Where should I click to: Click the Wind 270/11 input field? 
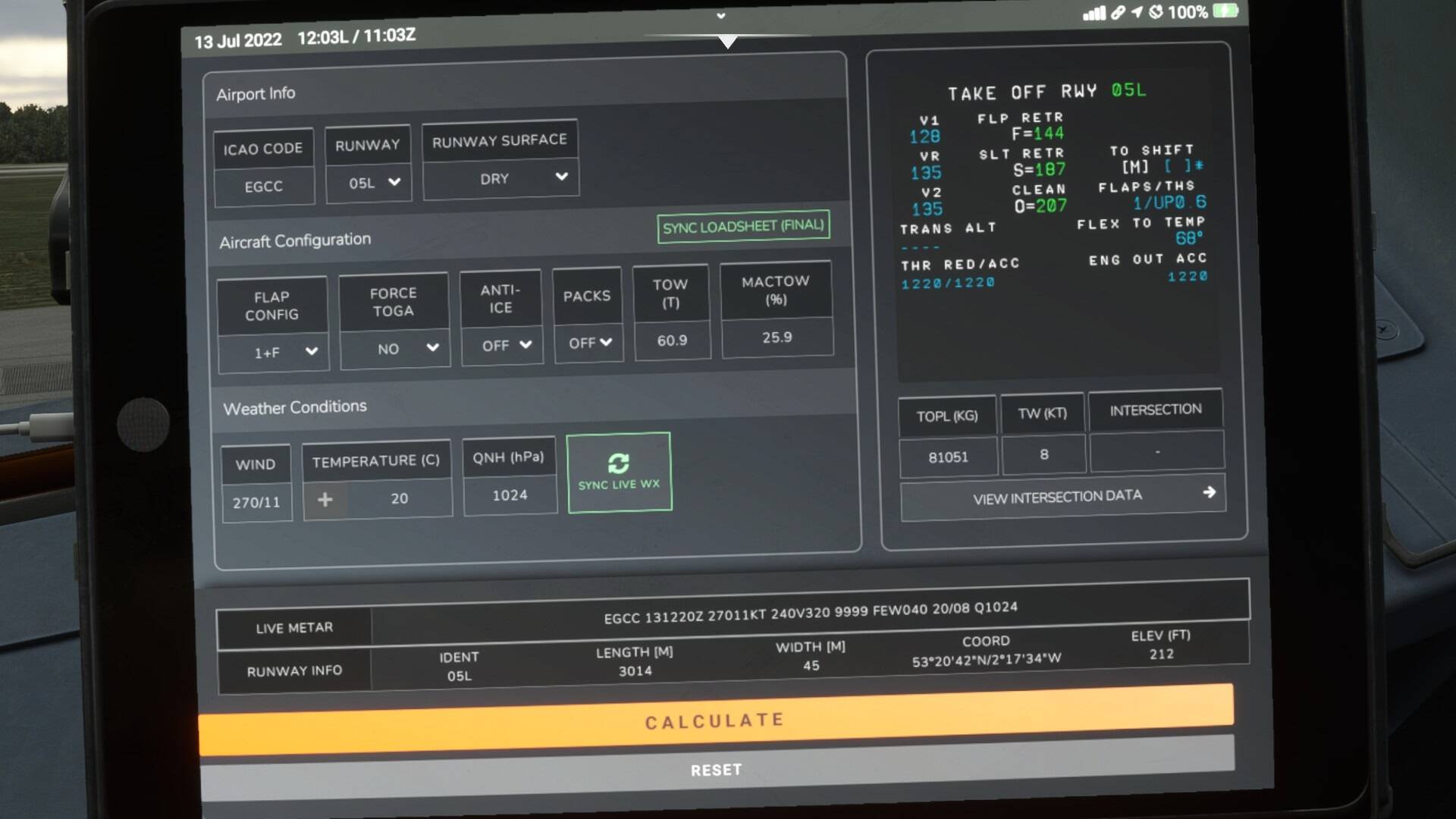click(256, 502)
